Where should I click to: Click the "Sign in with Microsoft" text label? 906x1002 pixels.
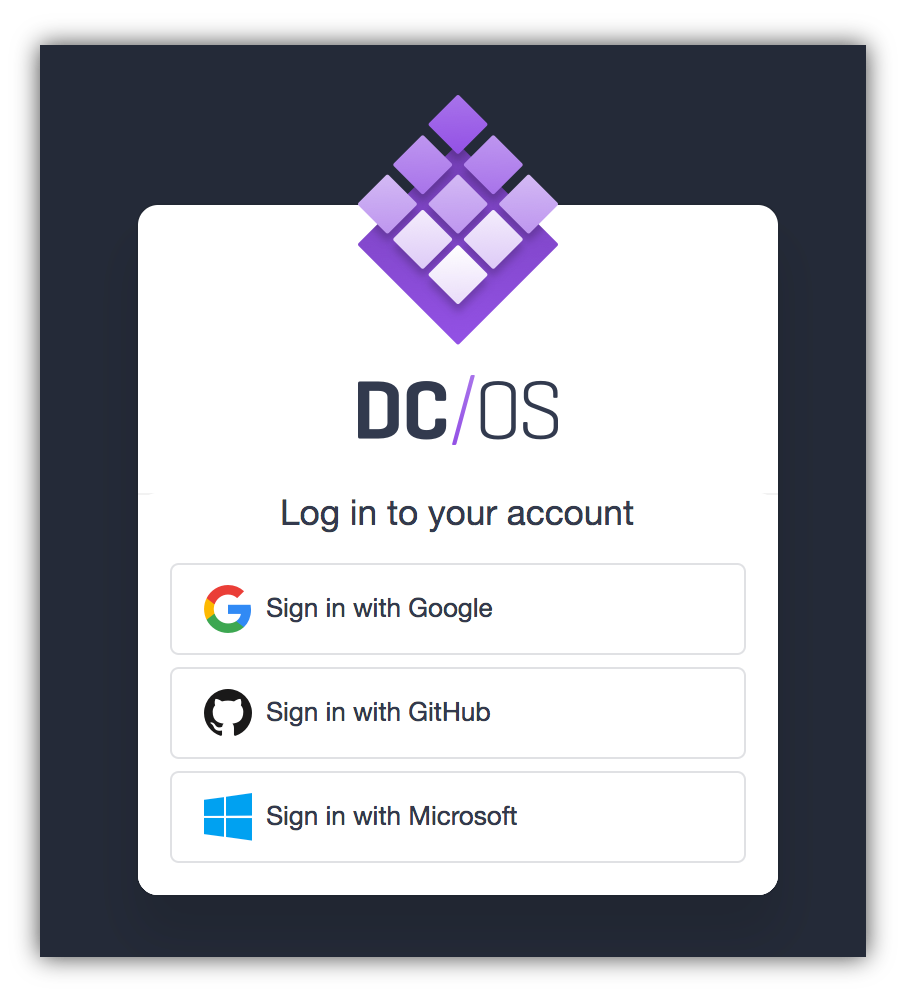391,817
